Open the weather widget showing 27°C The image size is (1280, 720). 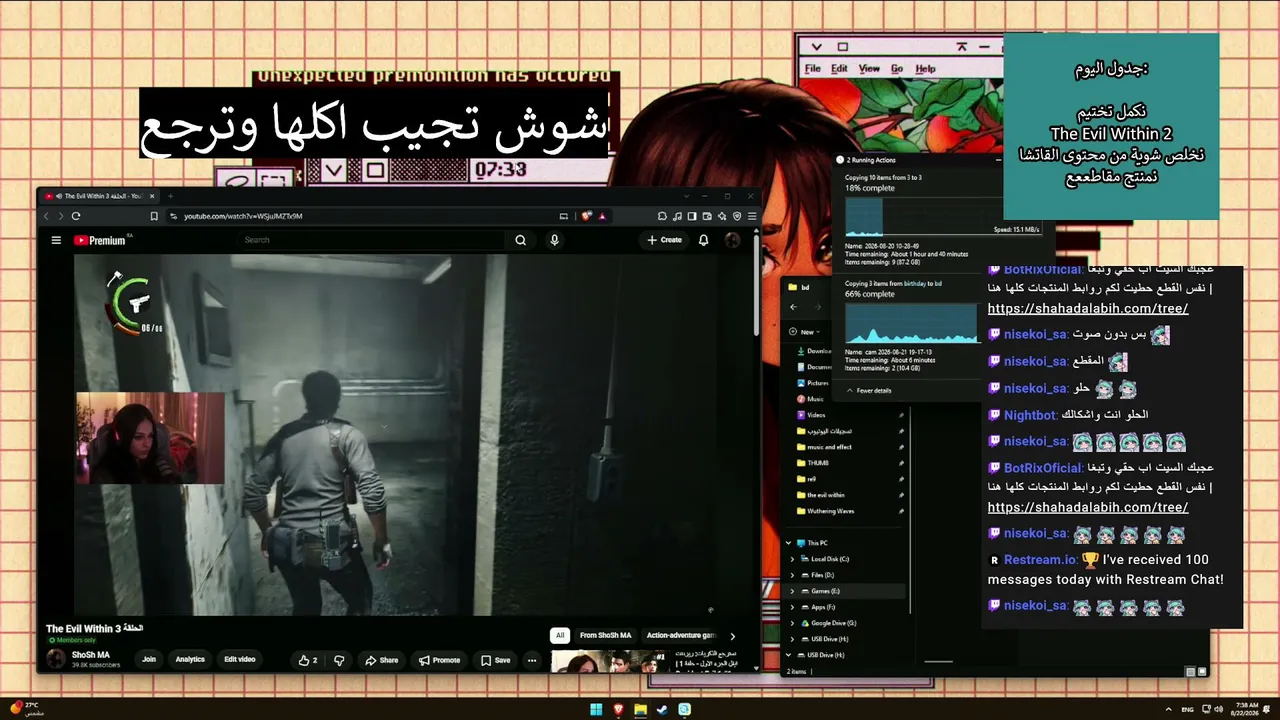coord(25,709)
